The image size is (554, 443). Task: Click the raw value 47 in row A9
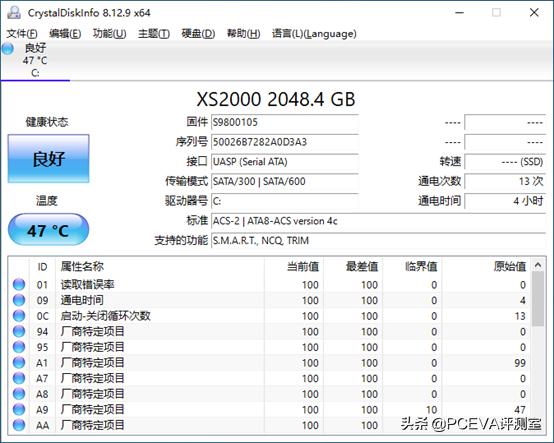[x=520, y=410]
